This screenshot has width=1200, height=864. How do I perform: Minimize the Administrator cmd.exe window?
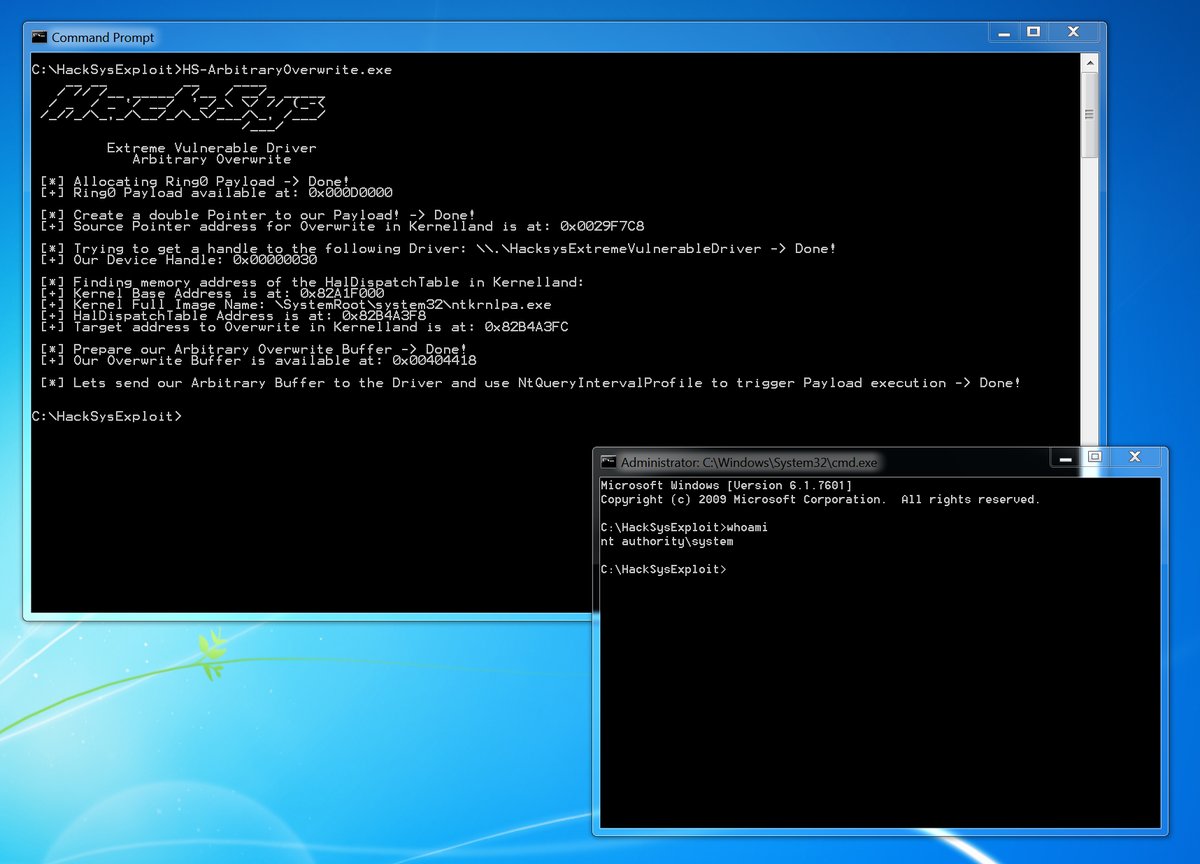click(1065, 457)
